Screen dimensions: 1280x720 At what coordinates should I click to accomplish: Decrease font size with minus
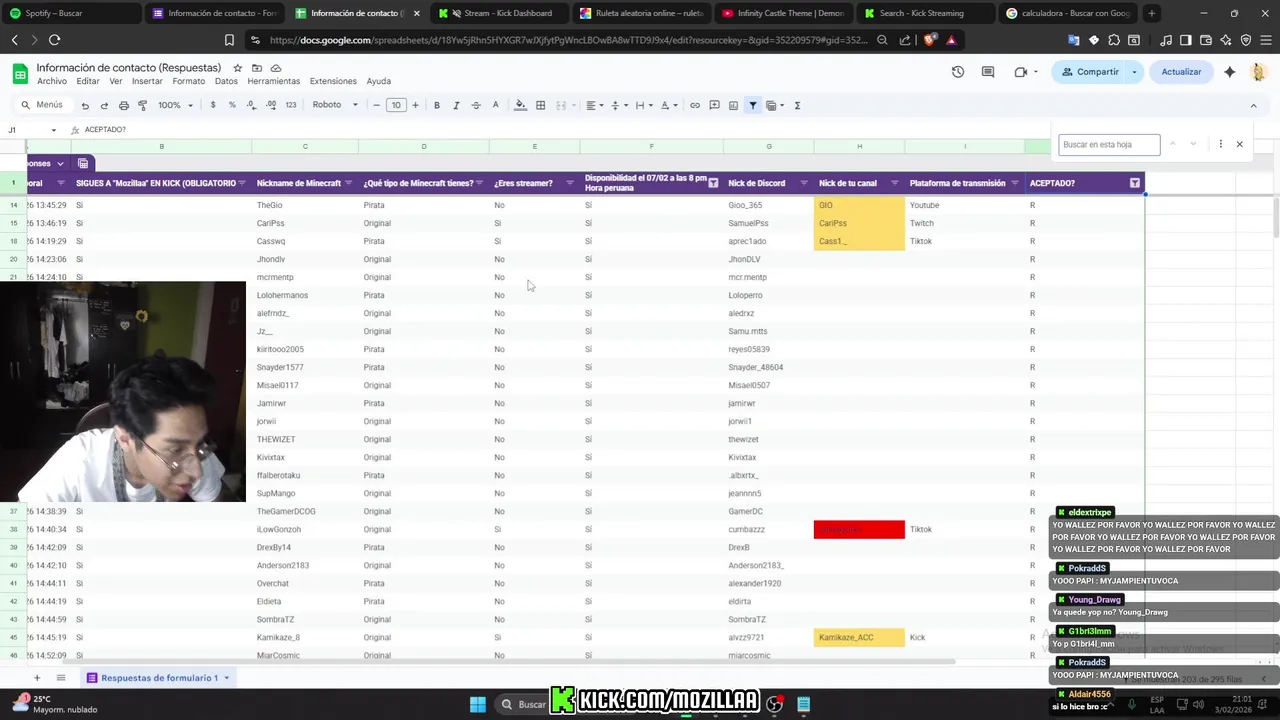[x=377, y=105]
